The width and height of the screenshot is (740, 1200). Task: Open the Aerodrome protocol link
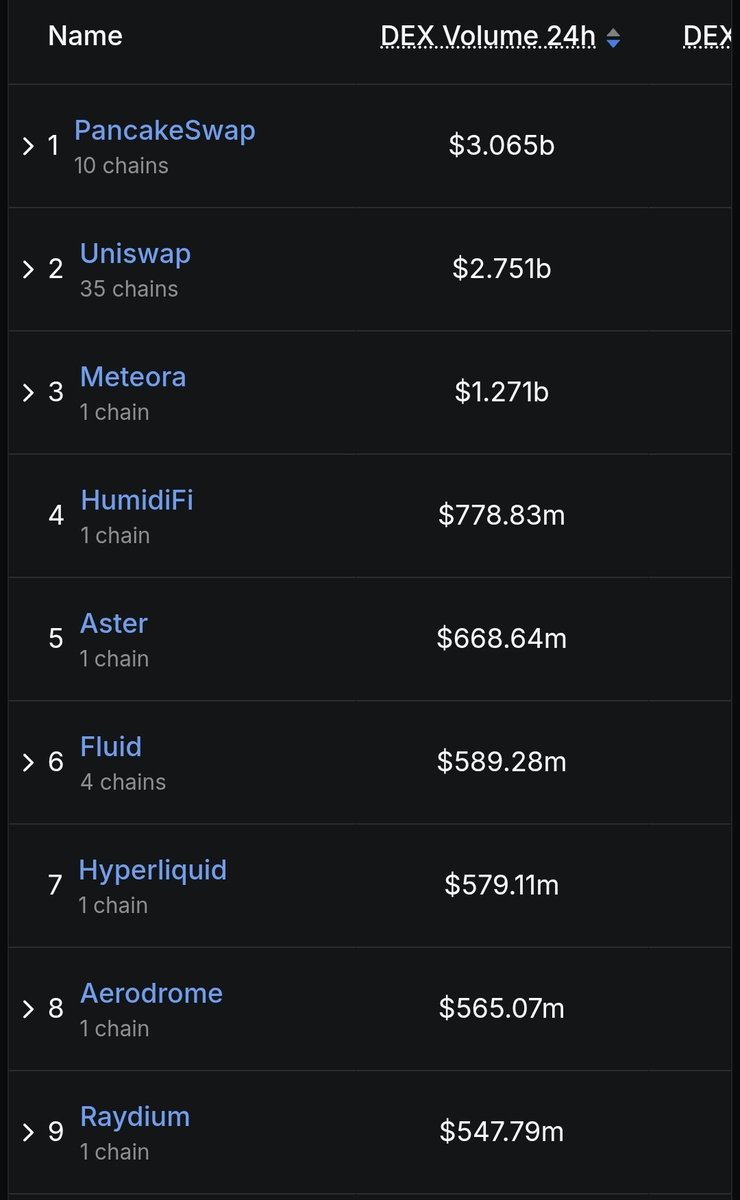coord(151,993)
